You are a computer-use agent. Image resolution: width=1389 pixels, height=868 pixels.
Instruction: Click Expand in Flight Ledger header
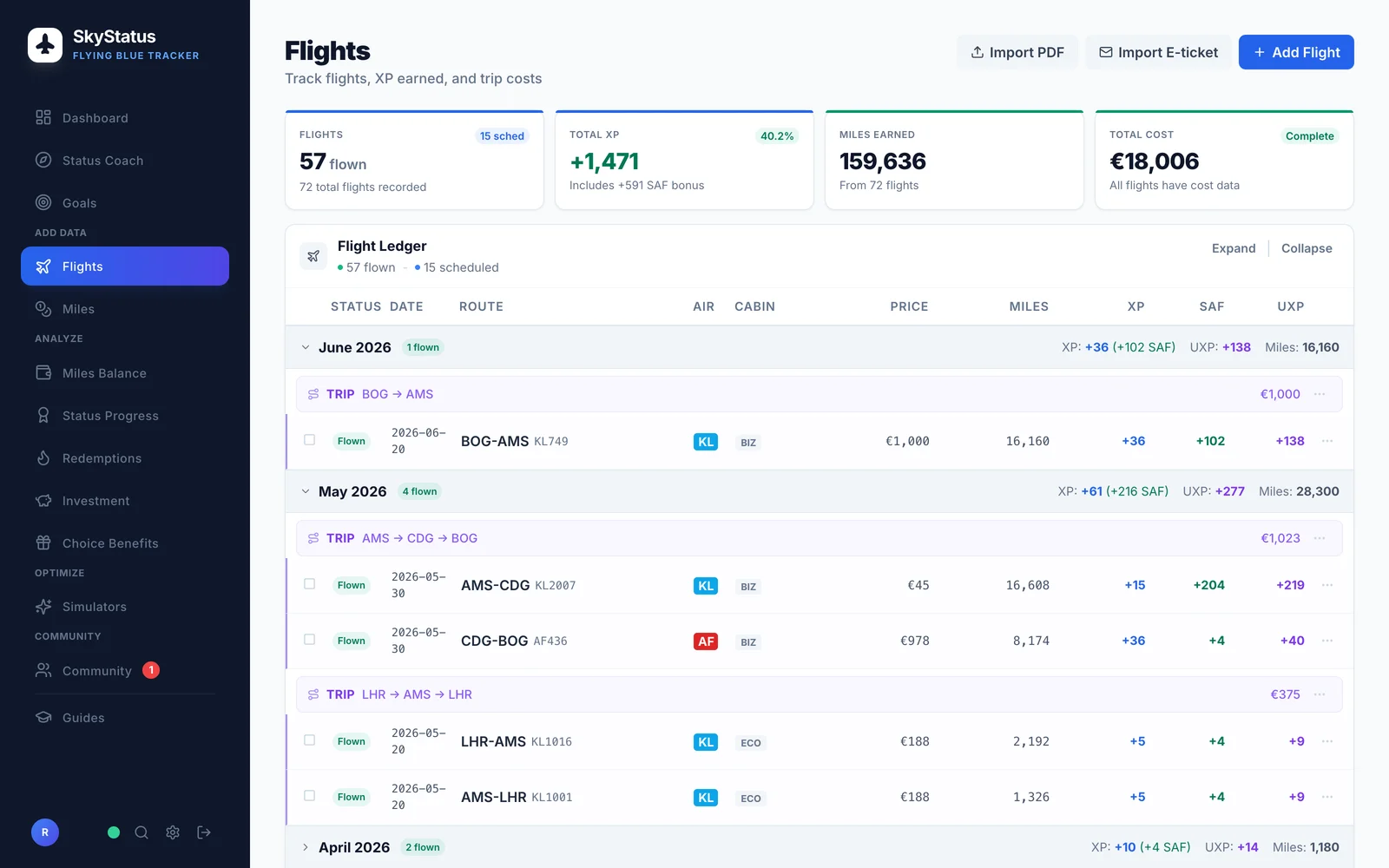pos(1234,248)
